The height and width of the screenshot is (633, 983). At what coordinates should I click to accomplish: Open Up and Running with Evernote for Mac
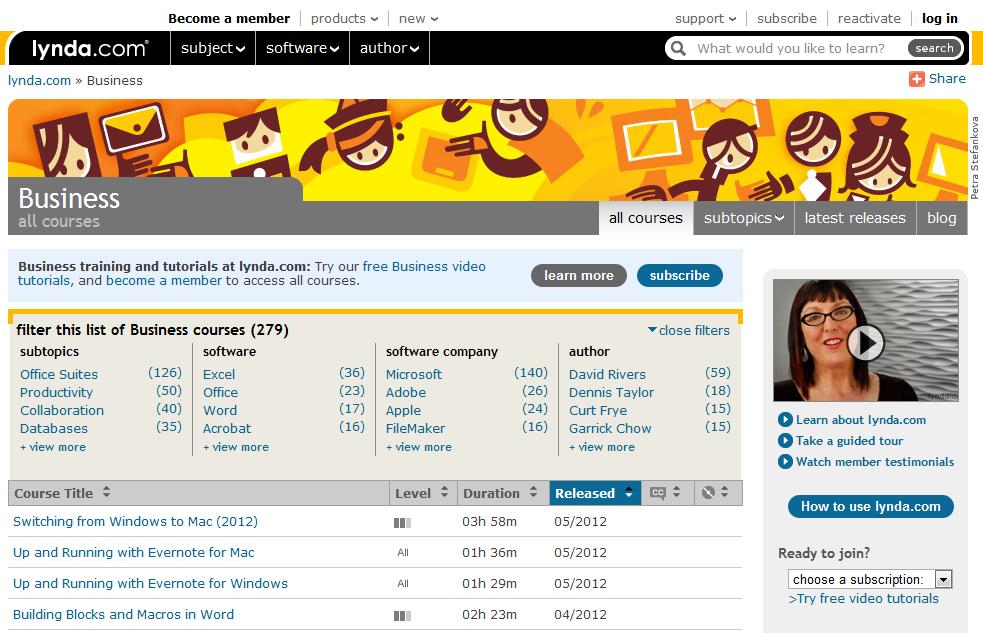pyautogui.click(x=134, y=552)
